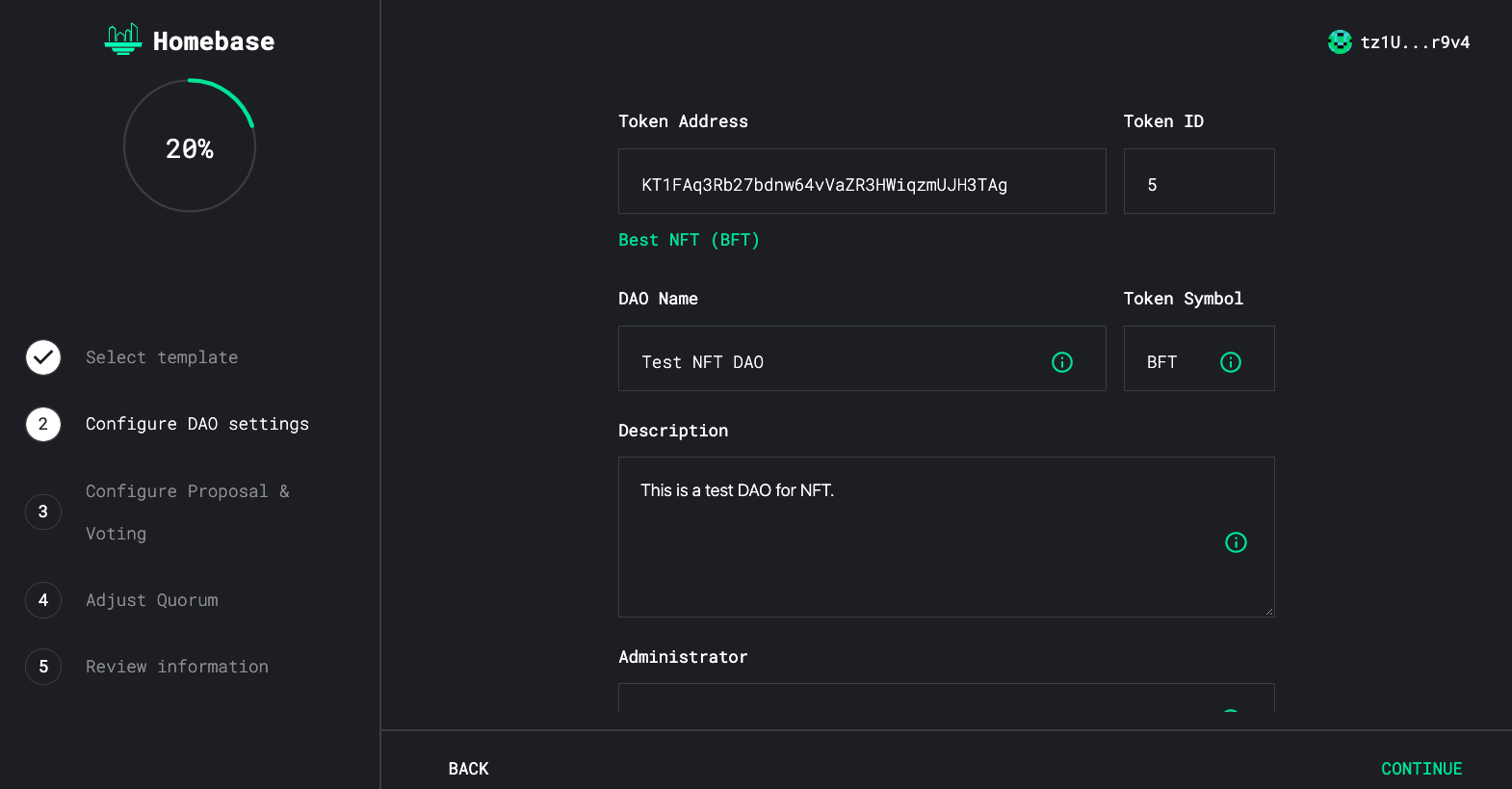This screenshot has width=1512, height=789.
Task: Click info icon in DAO Name field
Action: 1061,362
